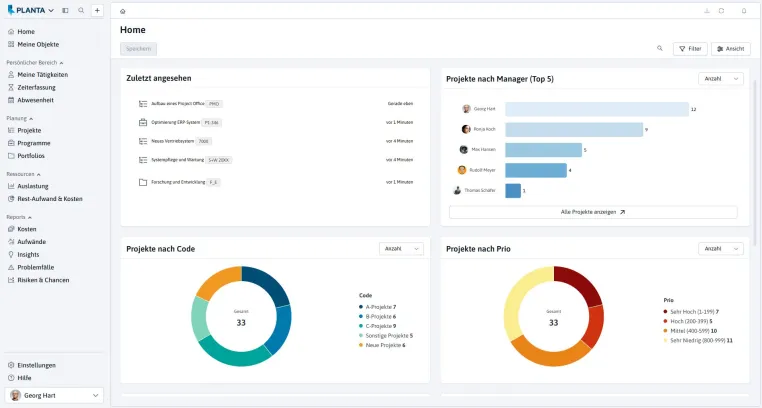Click the Sehr Hoch (1-199) legend color dot
The image size is (762, 408).
(665, 312)
